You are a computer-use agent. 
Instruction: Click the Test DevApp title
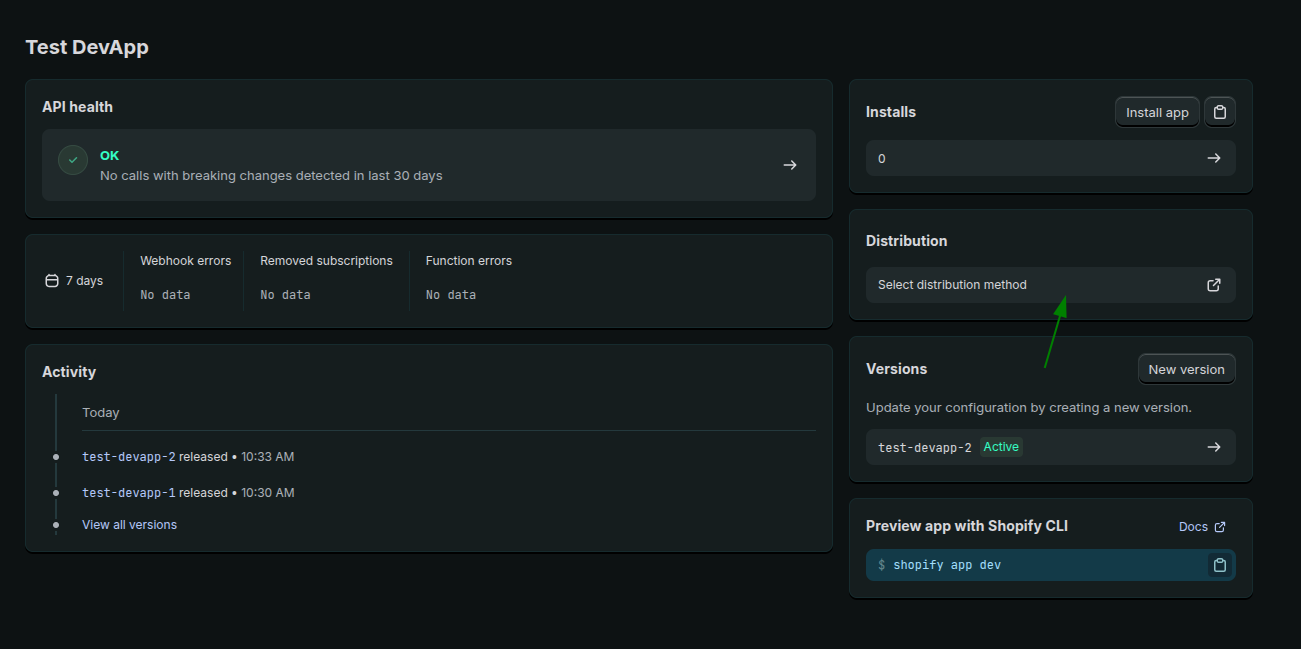[86, 46]
